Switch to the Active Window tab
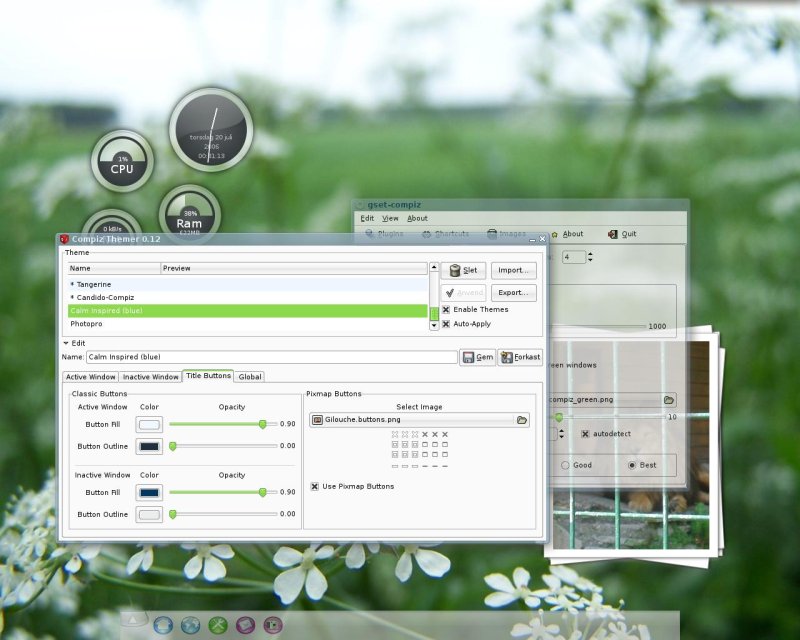This screenshot has height=640, width=800. coord(90,377)
